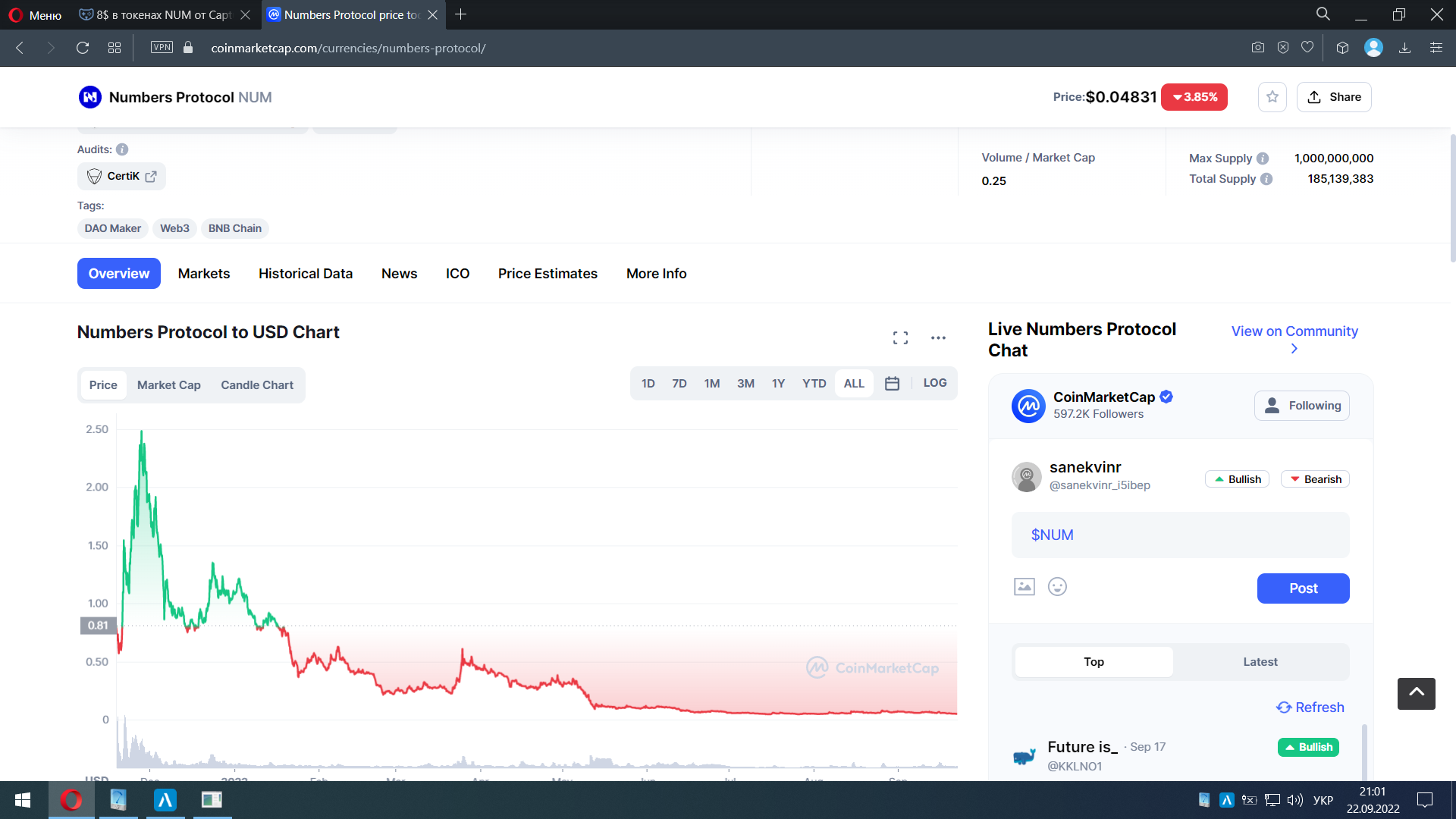The image size is (1456, 819).
Task: Open the CertiK audit link
Action: coord(121,176)
